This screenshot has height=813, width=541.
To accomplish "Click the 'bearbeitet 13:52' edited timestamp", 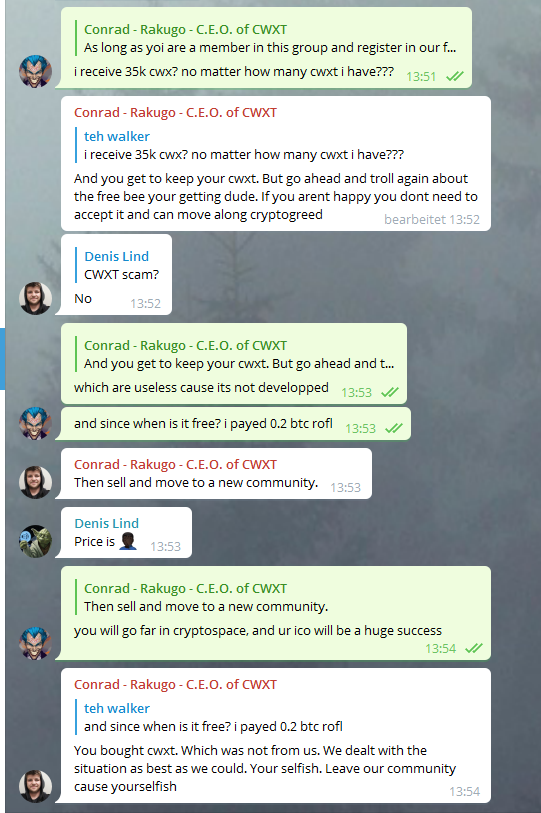I will 432,219.
